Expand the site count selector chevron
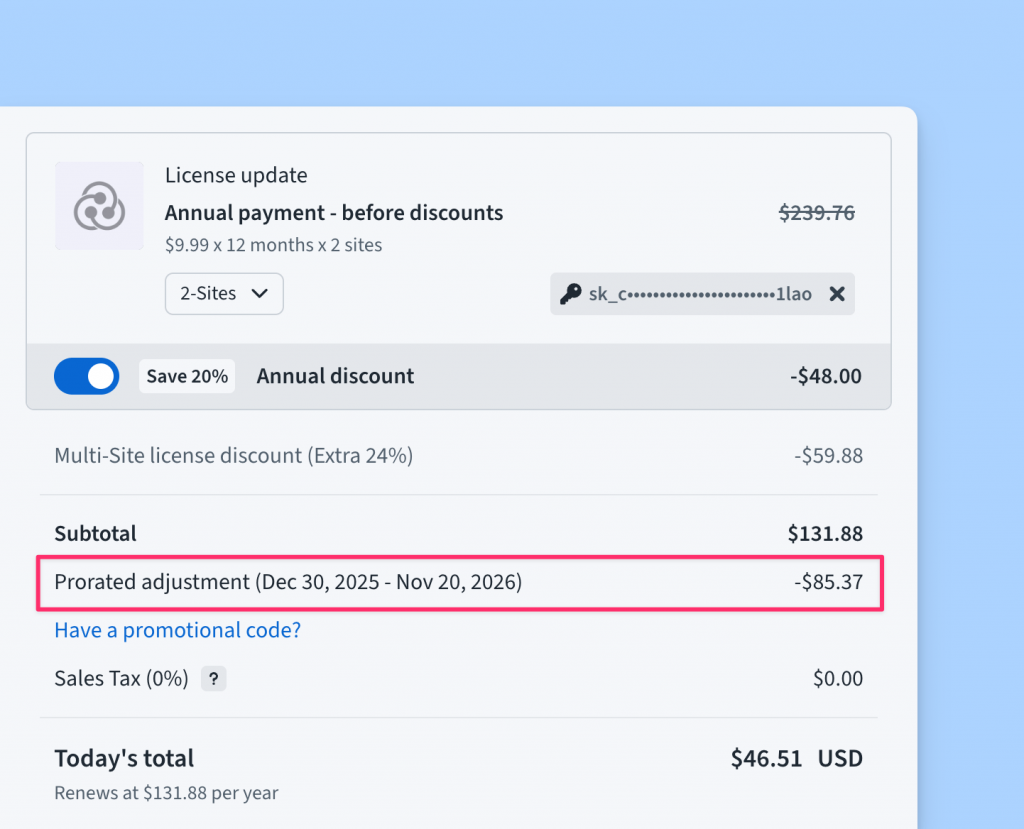The width and height of the screenshot is (1024, 829). coord(260,293)
